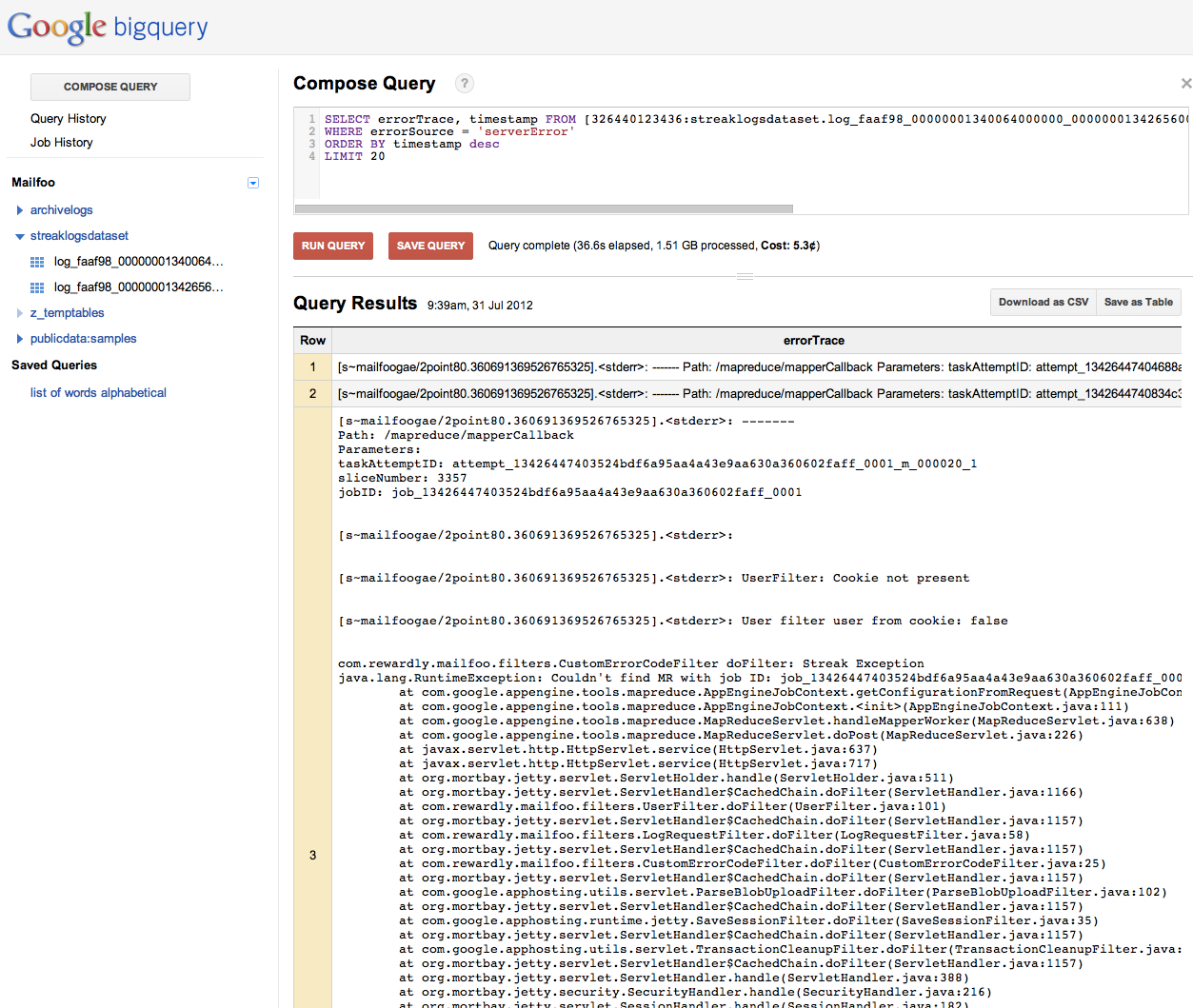Viewport: 1193px width, 1008px height.
Task: Click the log_faaf98_00000001342656 table icon
Action: [x=37, y=287]
